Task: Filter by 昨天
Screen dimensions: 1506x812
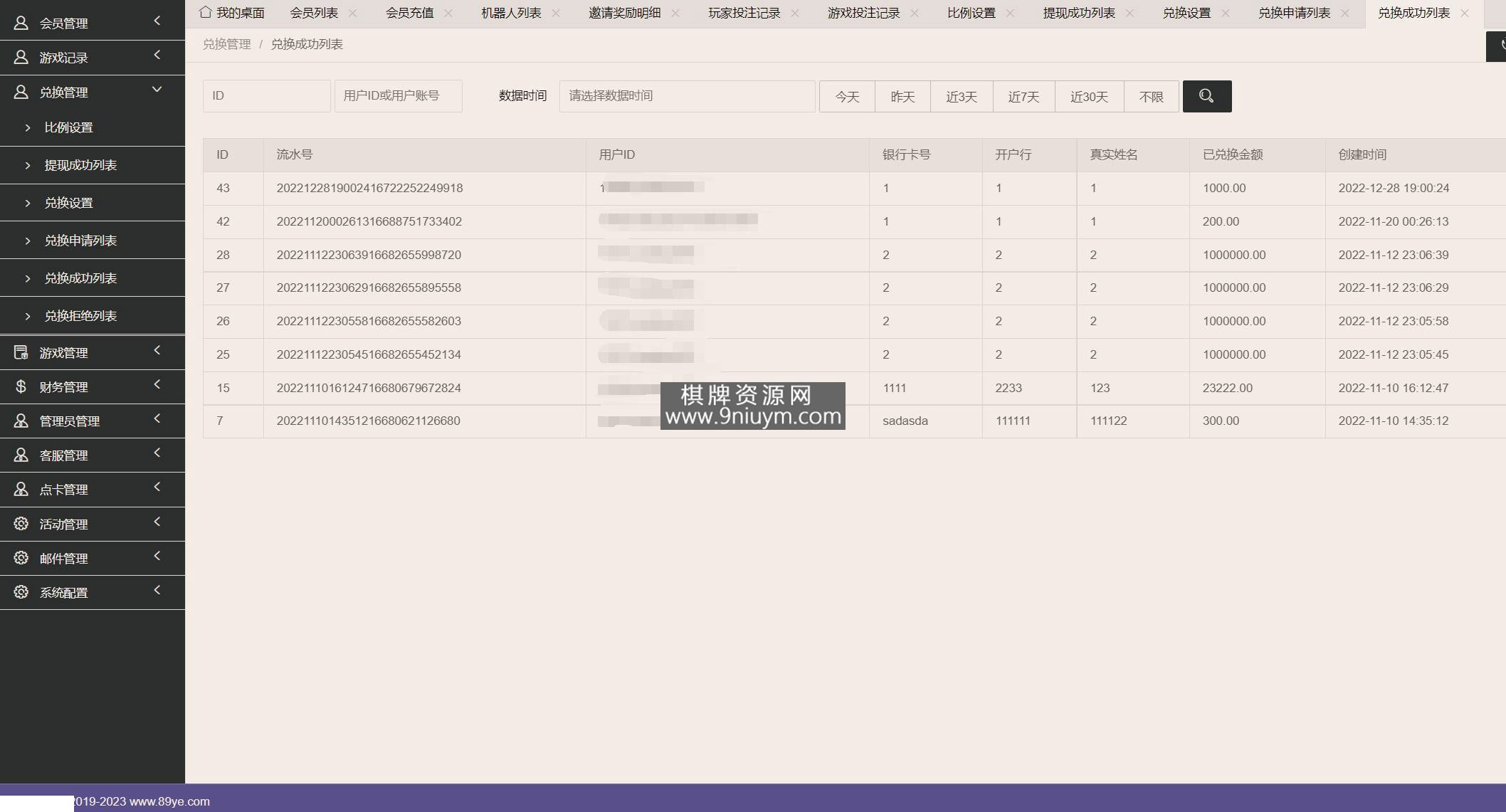Action: click(902, 97)
